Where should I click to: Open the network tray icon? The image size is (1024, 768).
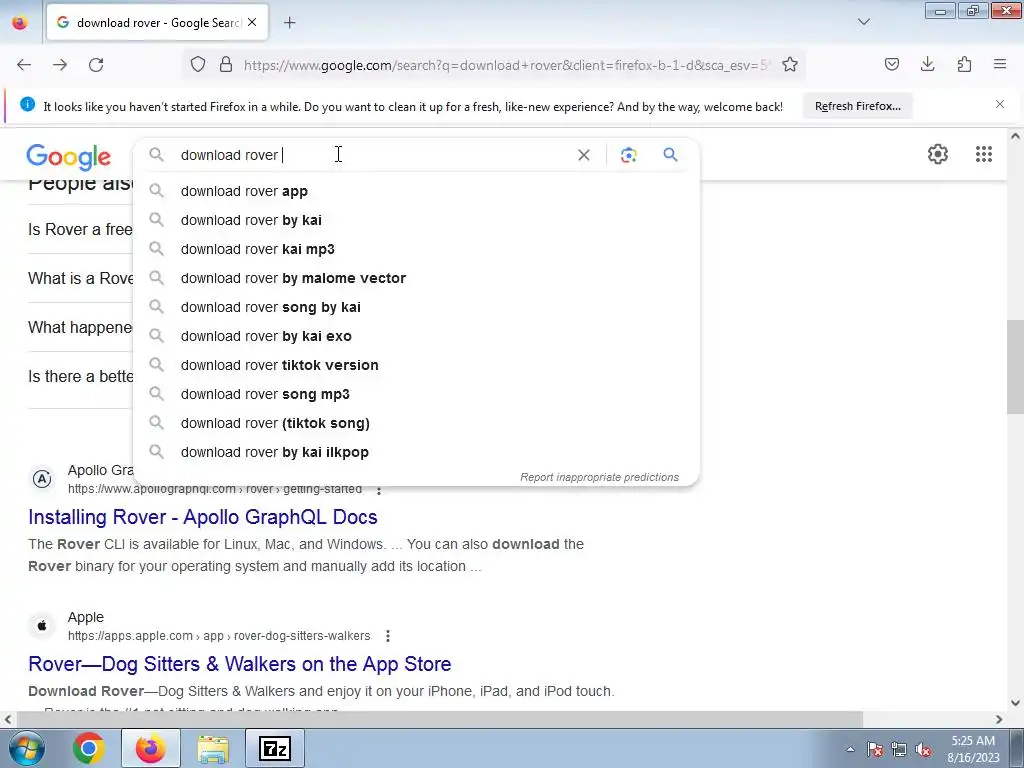(899, 750)
